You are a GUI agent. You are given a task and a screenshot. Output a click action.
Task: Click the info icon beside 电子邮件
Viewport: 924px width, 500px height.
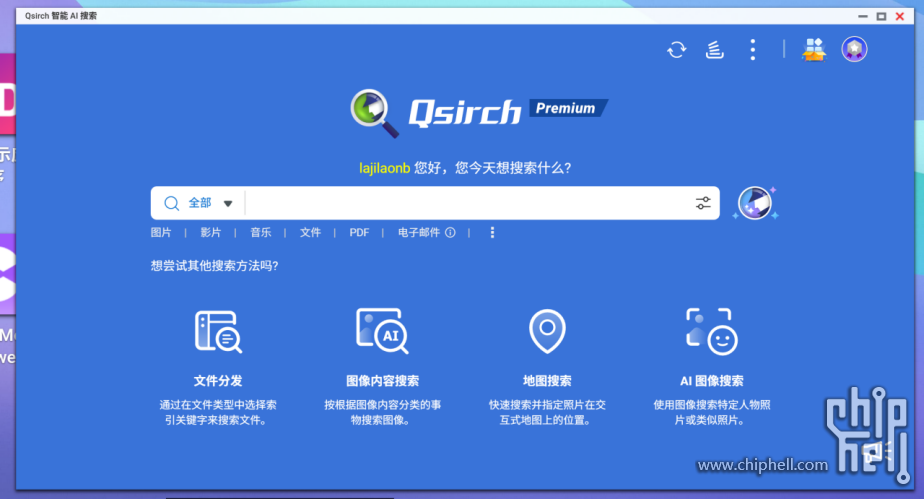pos(450,232)
